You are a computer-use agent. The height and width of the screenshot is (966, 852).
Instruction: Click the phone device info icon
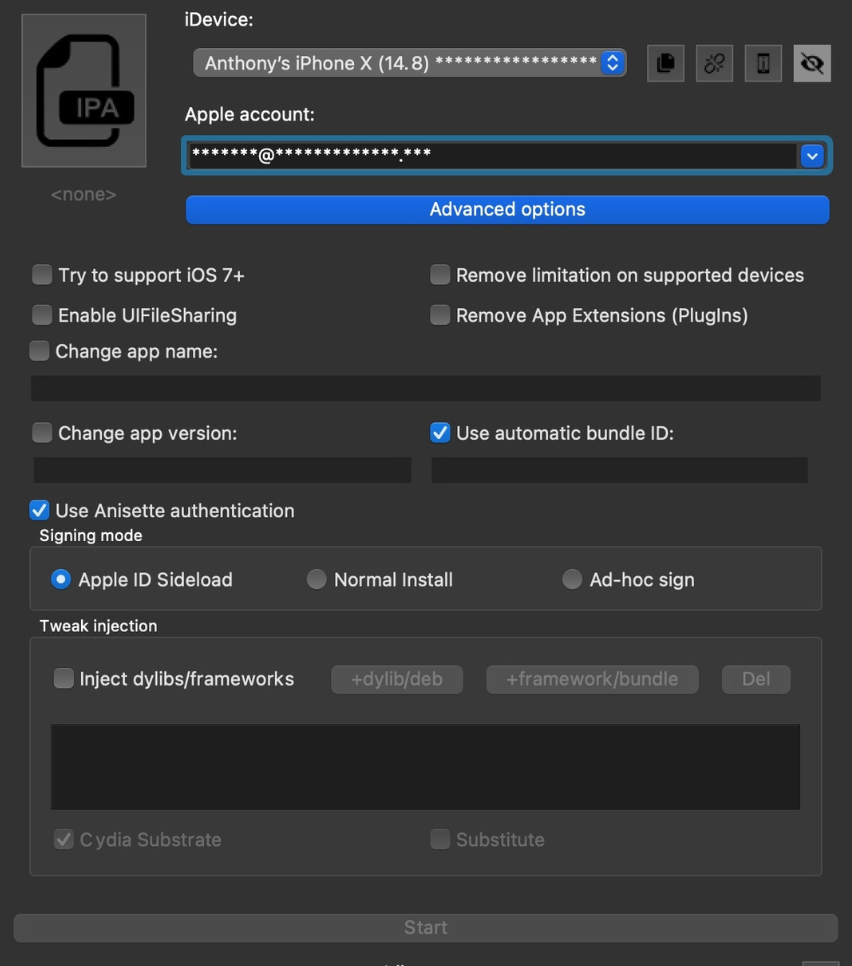coord(763,64)
